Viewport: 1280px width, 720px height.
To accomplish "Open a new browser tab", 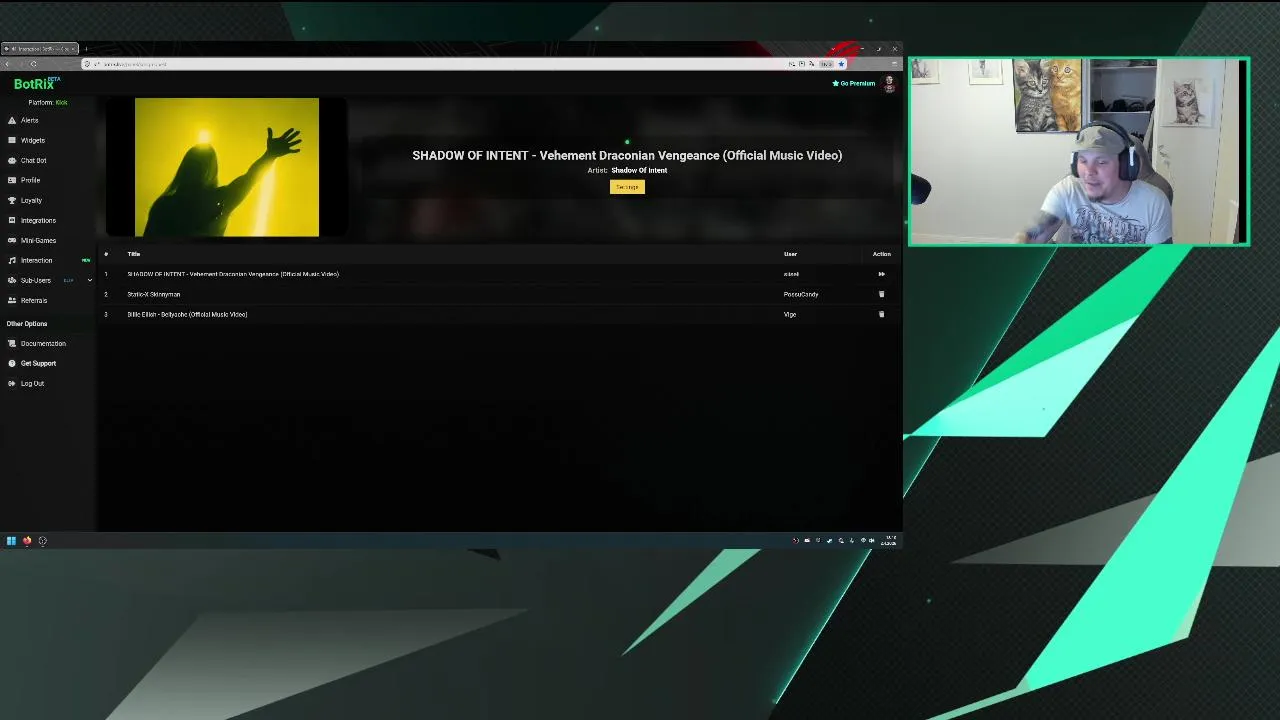I will [86, 49].
